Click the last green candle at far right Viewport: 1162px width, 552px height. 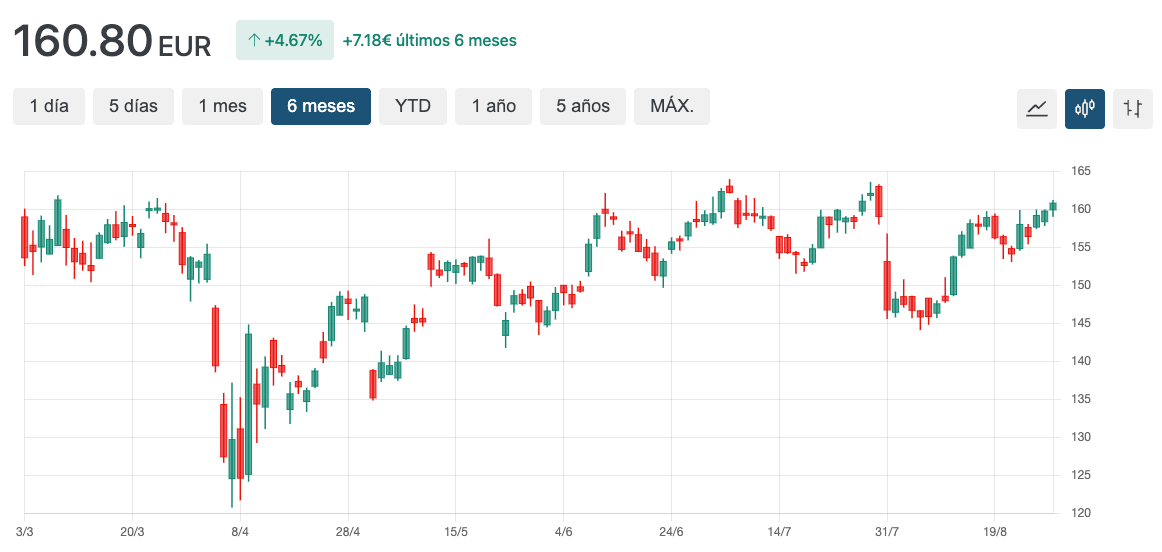pyautogui.click(x=1053, y=206)
